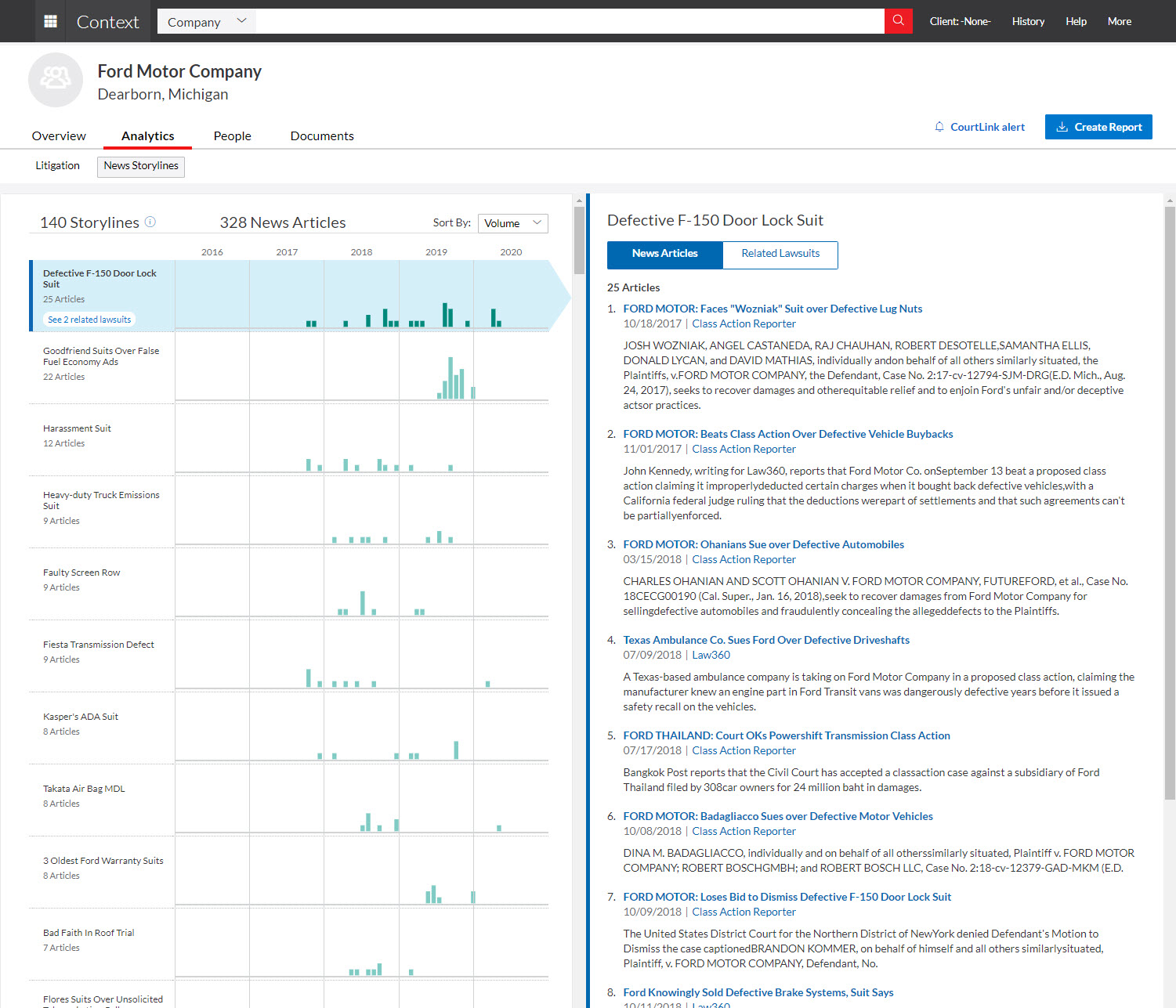Toggle to News Articles view
This screenshot has width=1176, height=1008.
(x=664, y=255)
